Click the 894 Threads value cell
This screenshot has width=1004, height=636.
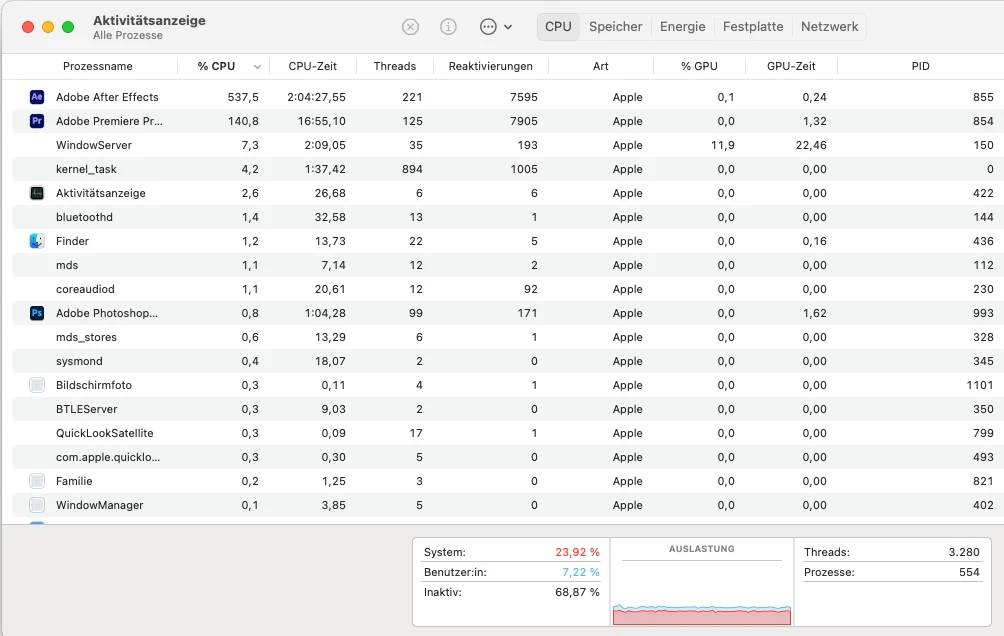click(x=412, y=169)
